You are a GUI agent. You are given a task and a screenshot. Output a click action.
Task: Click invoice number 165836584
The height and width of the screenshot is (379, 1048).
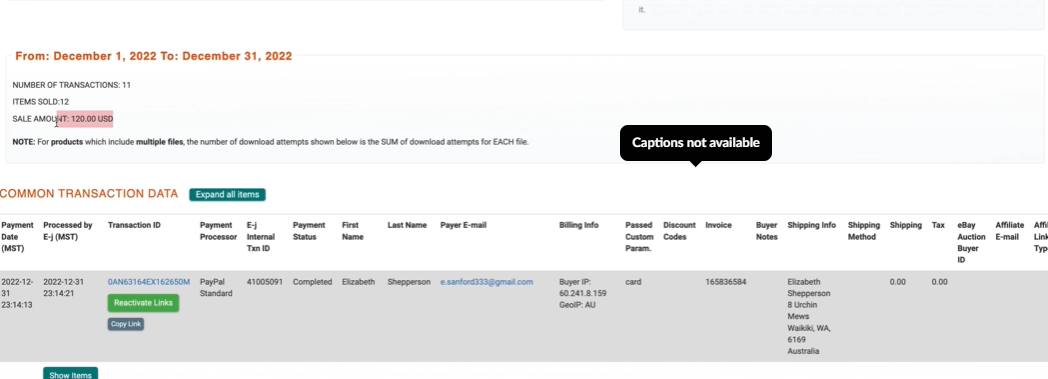725,282
